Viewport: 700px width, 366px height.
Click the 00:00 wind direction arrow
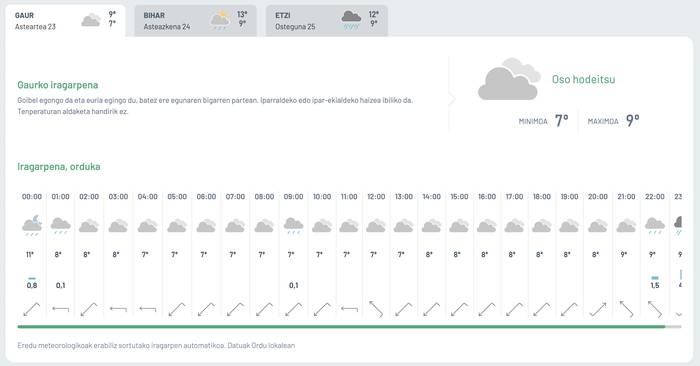point(32,309)
